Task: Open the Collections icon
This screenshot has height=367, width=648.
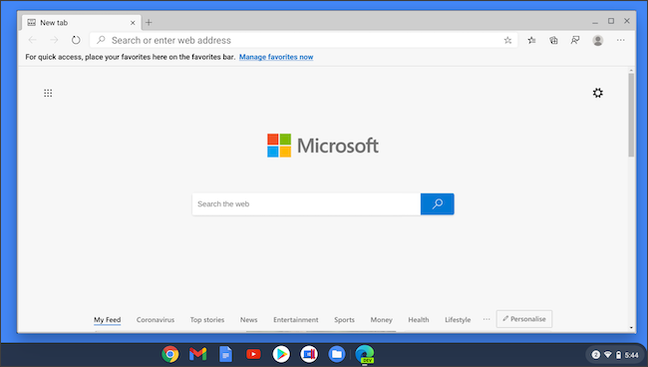Action: click(553, 40)
